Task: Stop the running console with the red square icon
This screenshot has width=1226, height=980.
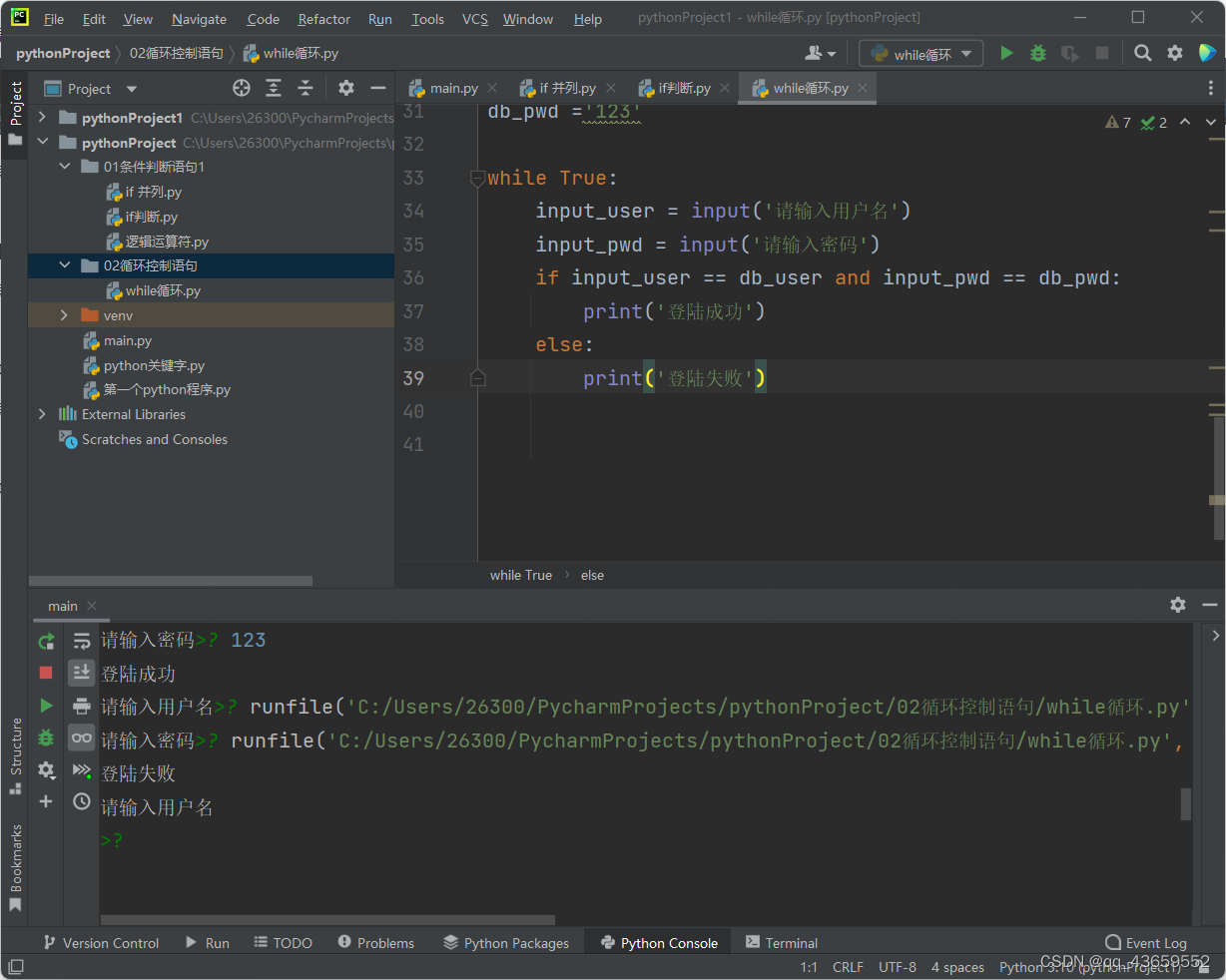Action: coord(46,673)
